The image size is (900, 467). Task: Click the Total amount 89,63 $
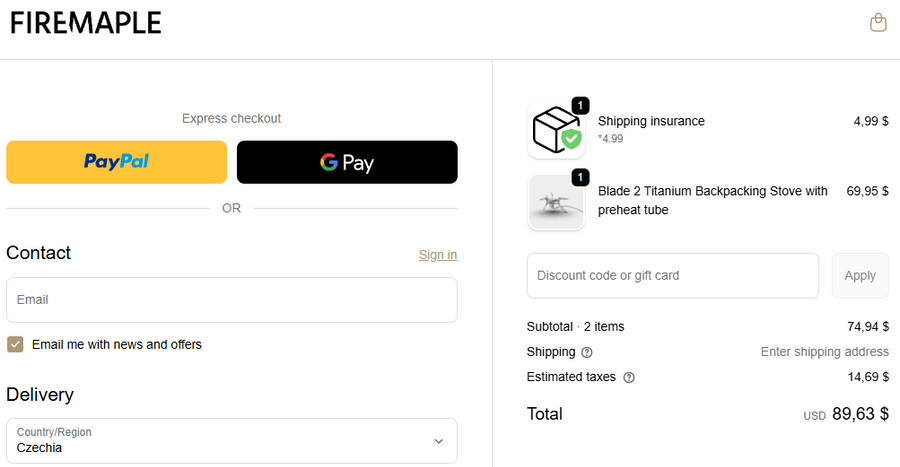click(860, 414)
